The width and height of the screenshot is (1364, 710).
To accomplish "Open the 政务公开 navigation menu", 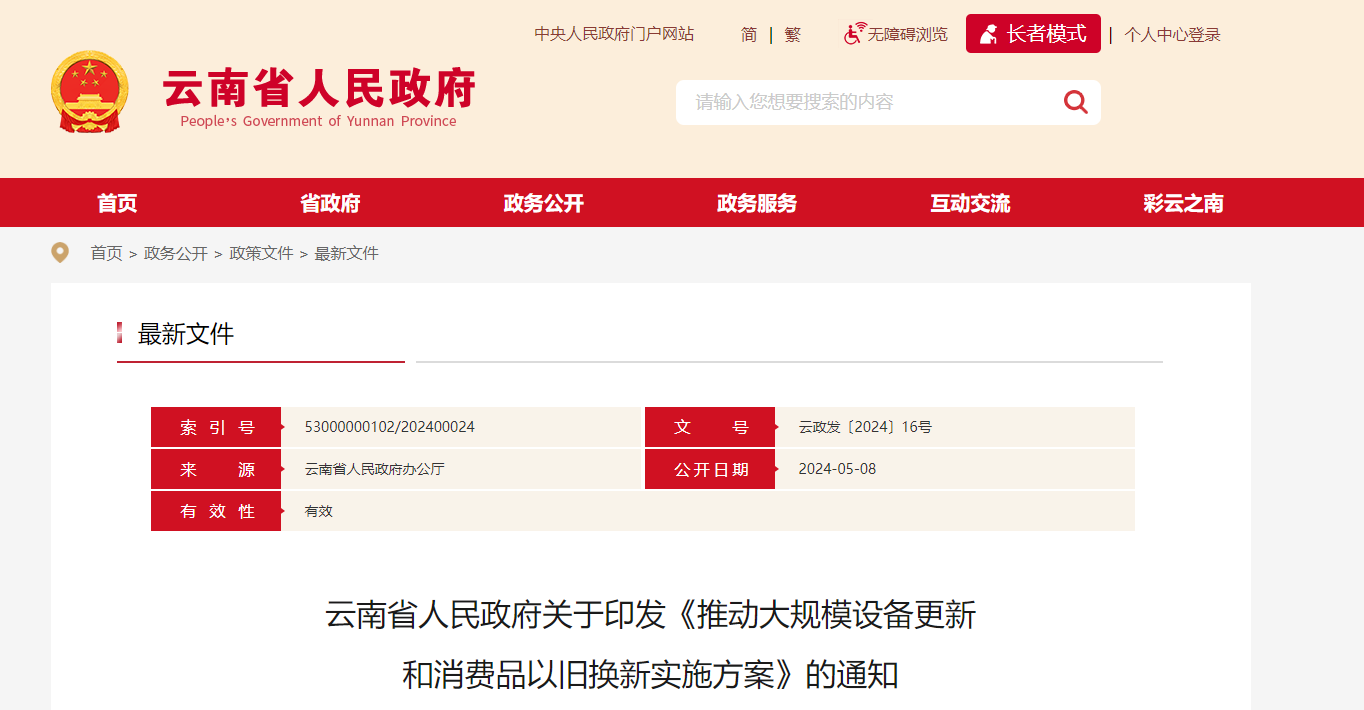I will [543, 204].
